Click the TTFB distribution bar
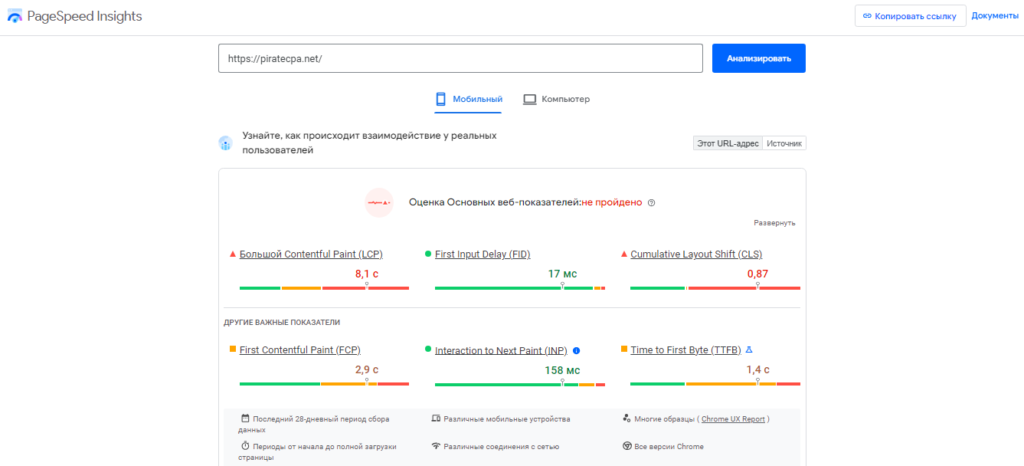1024x466 pixels. click(715, 384)
